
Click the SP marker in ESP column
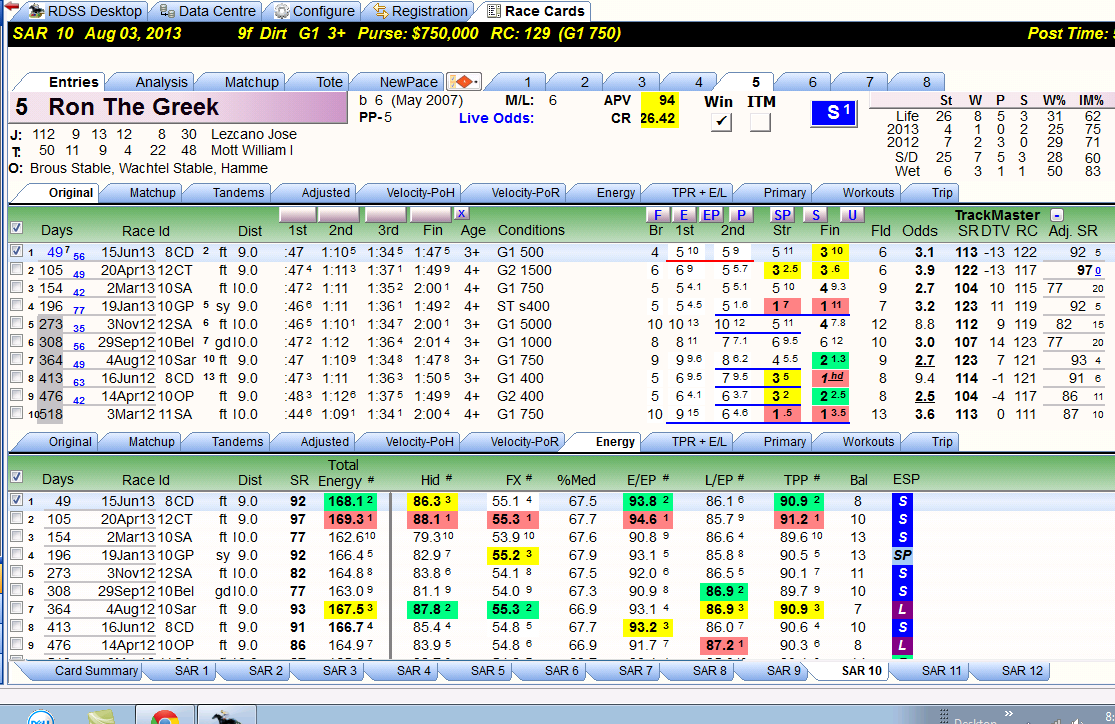[902, 555]
